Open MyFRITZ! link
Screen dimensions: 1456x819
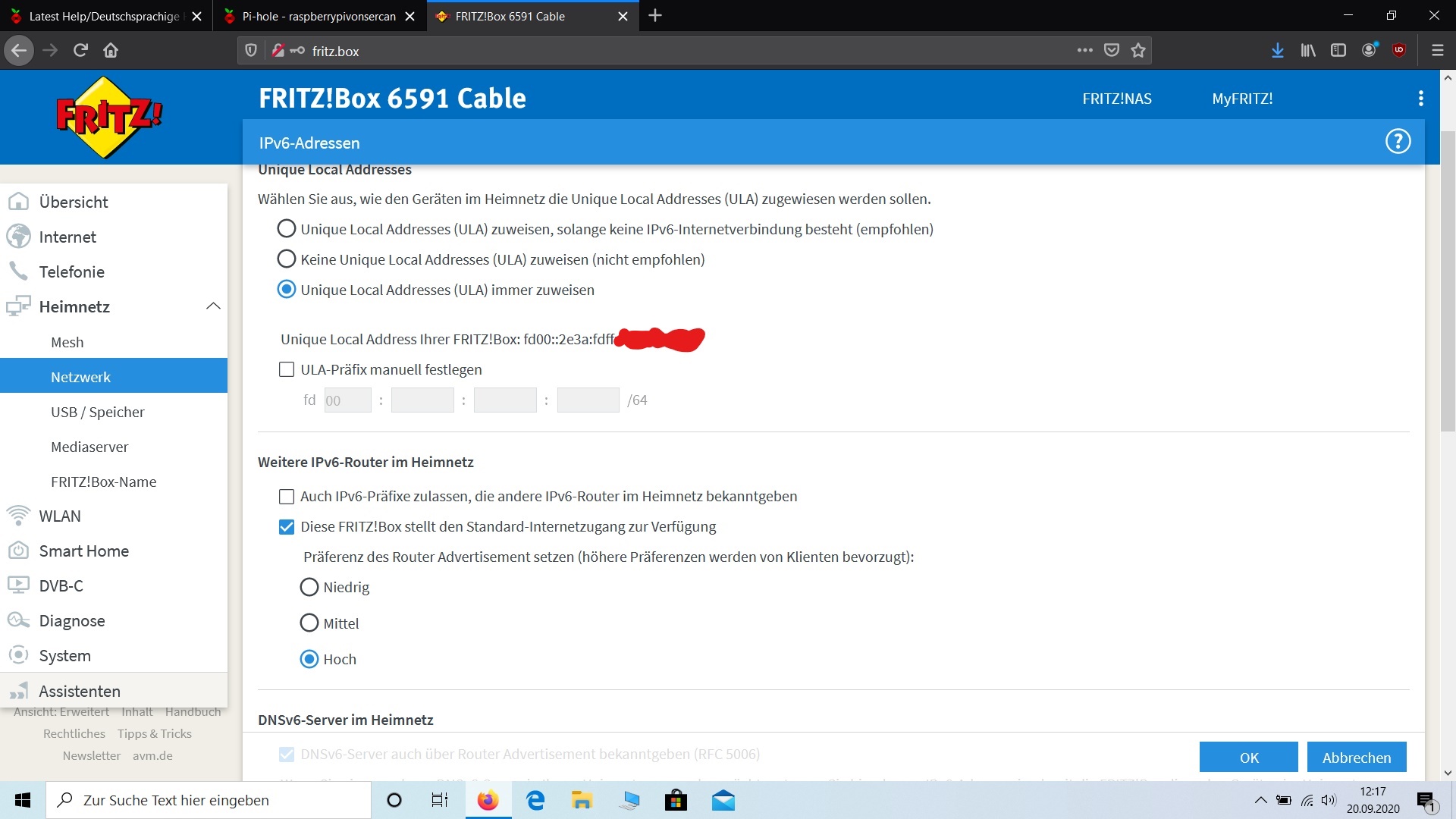pos(1242,99)
